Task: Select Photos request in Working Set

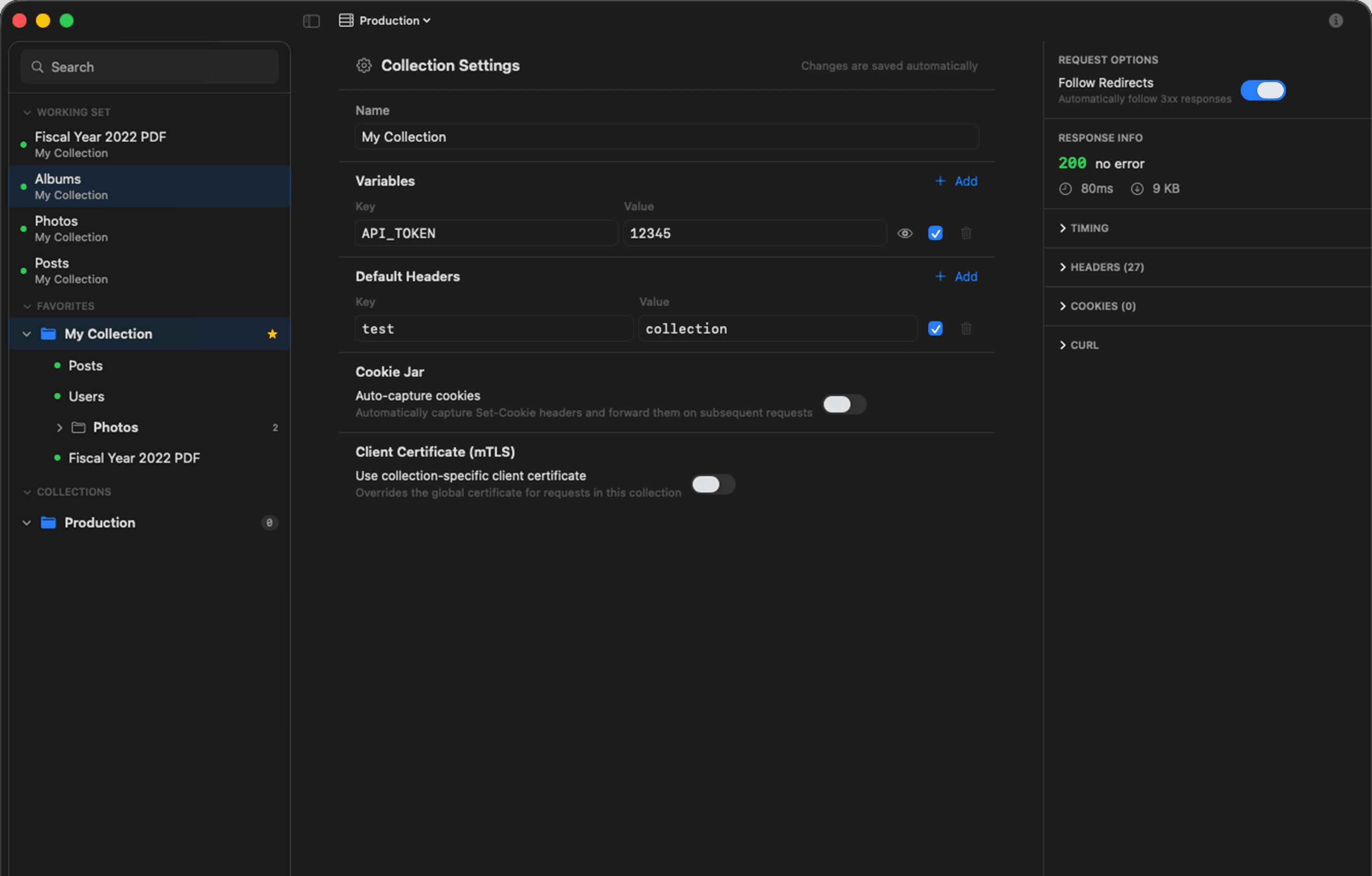Action: point(149,228)
